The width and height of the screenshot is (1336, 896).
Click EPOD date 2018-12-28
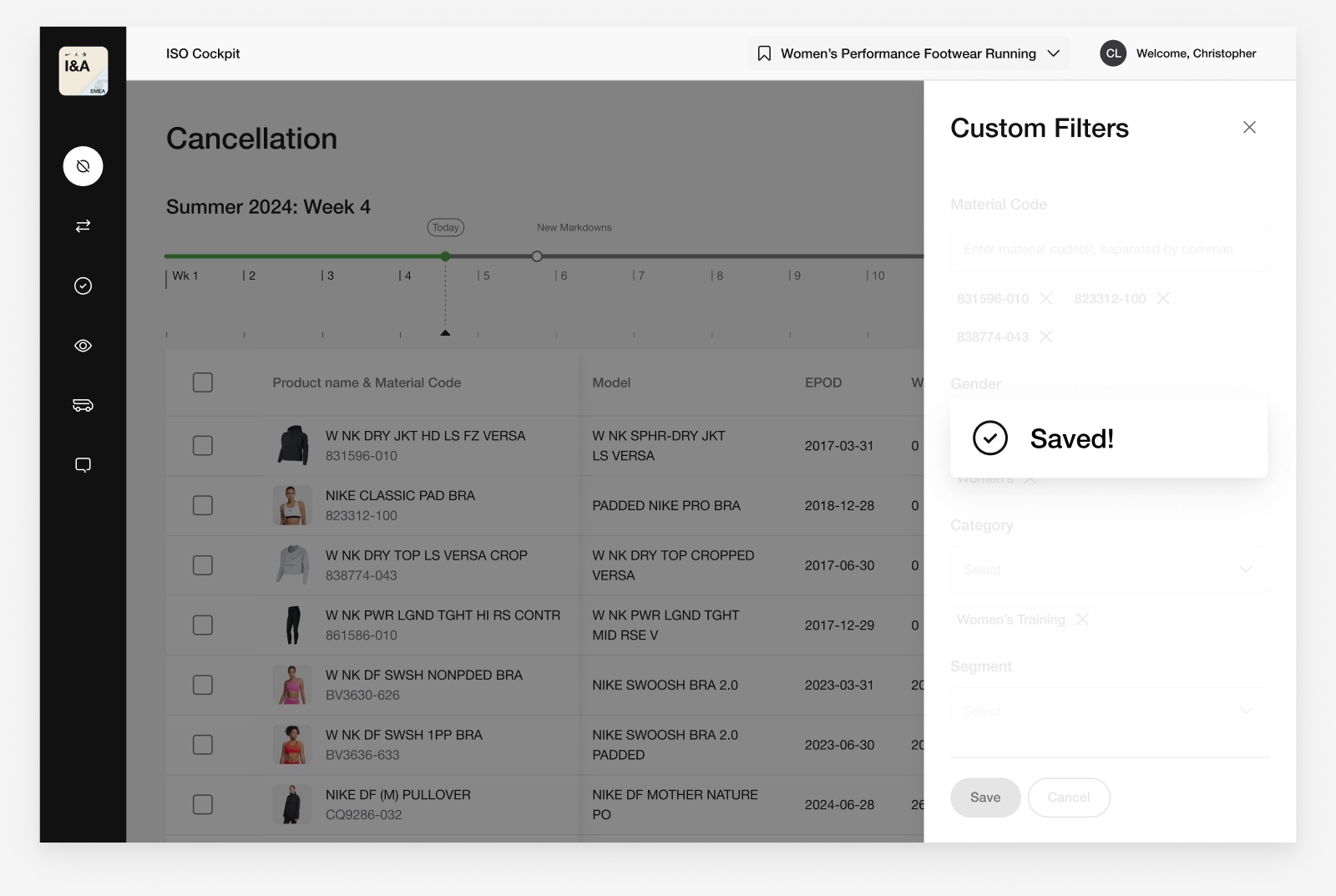839,505
